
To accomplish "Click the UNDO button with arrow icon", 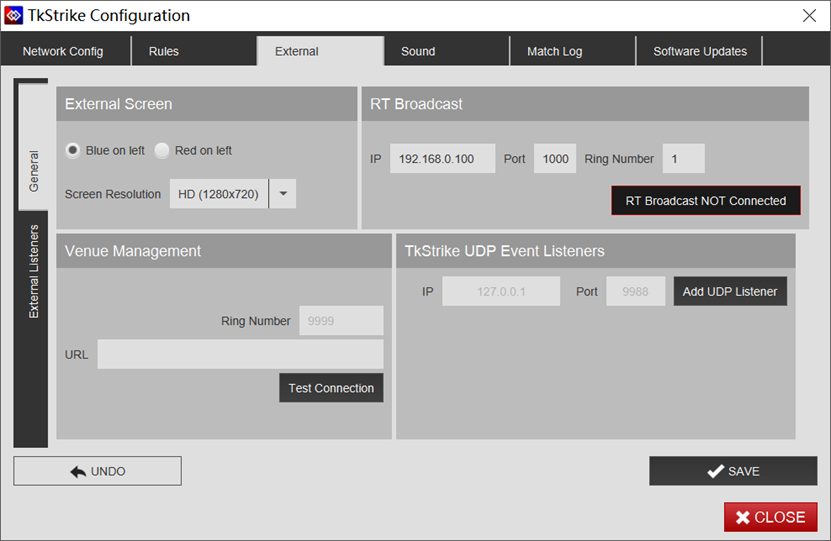I will click(97, 471).
